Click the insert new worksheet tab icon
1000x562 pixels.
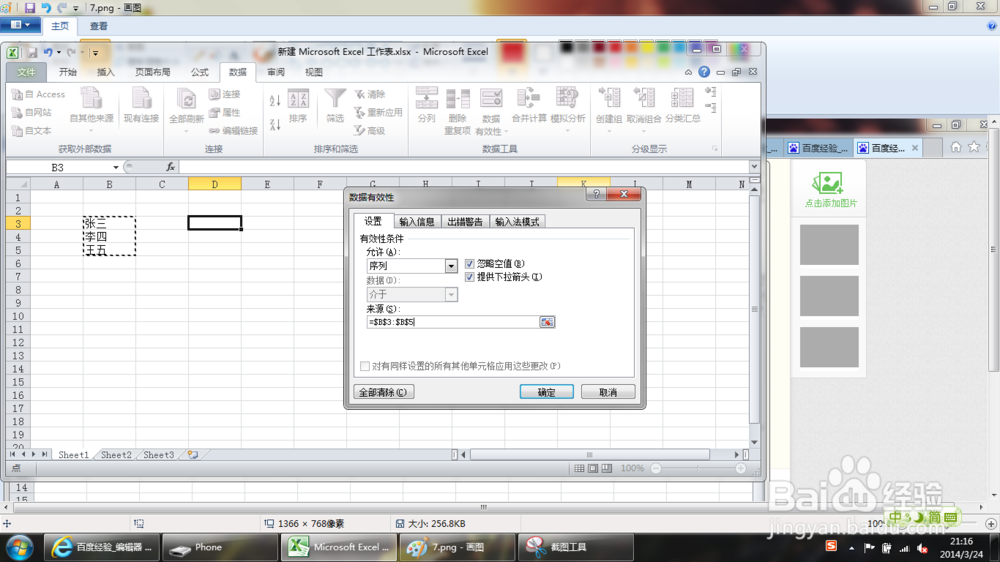coord(193,455)
